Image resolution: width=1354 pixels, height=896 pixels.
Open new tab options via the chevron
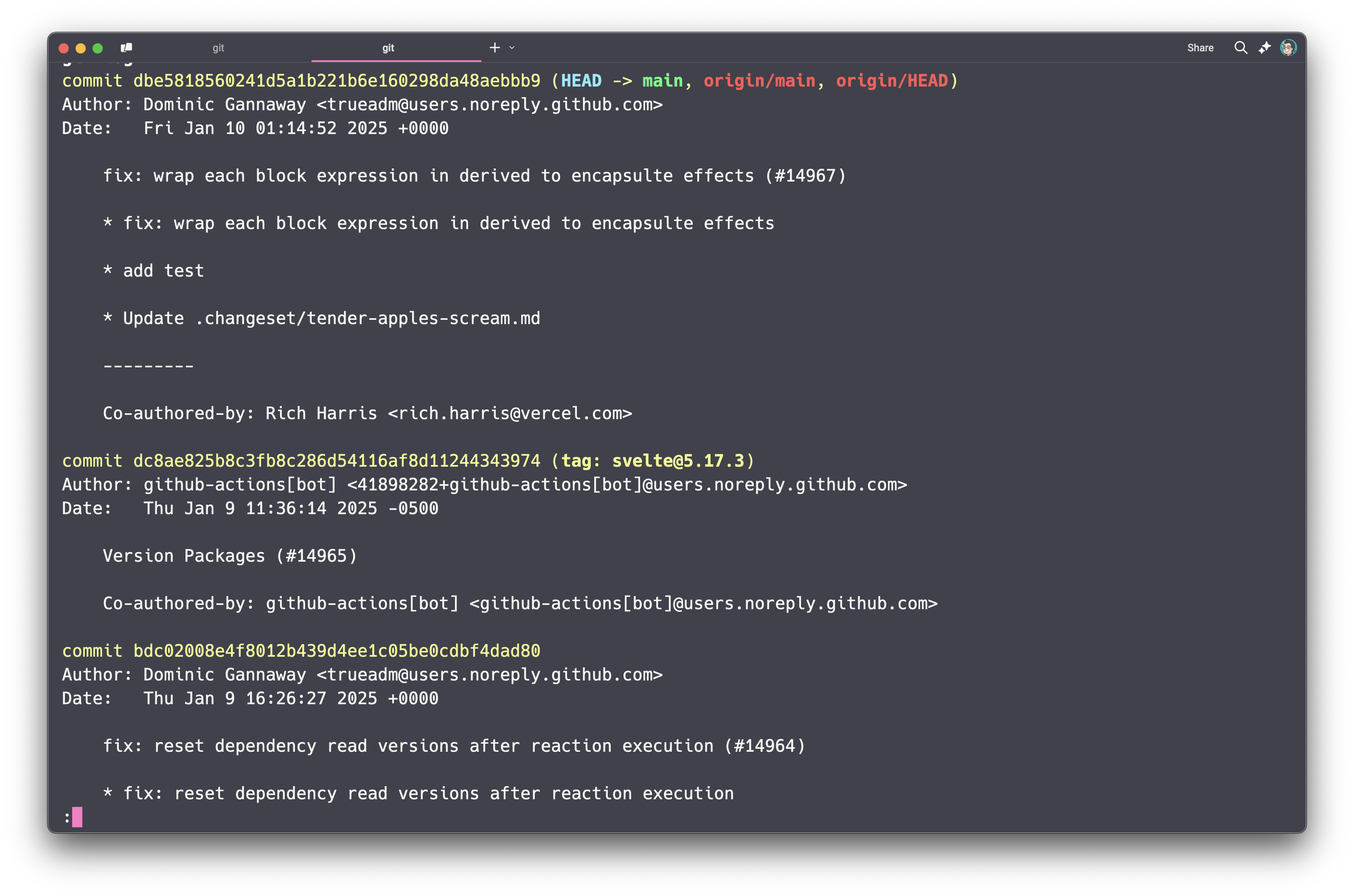coord(511,48)
